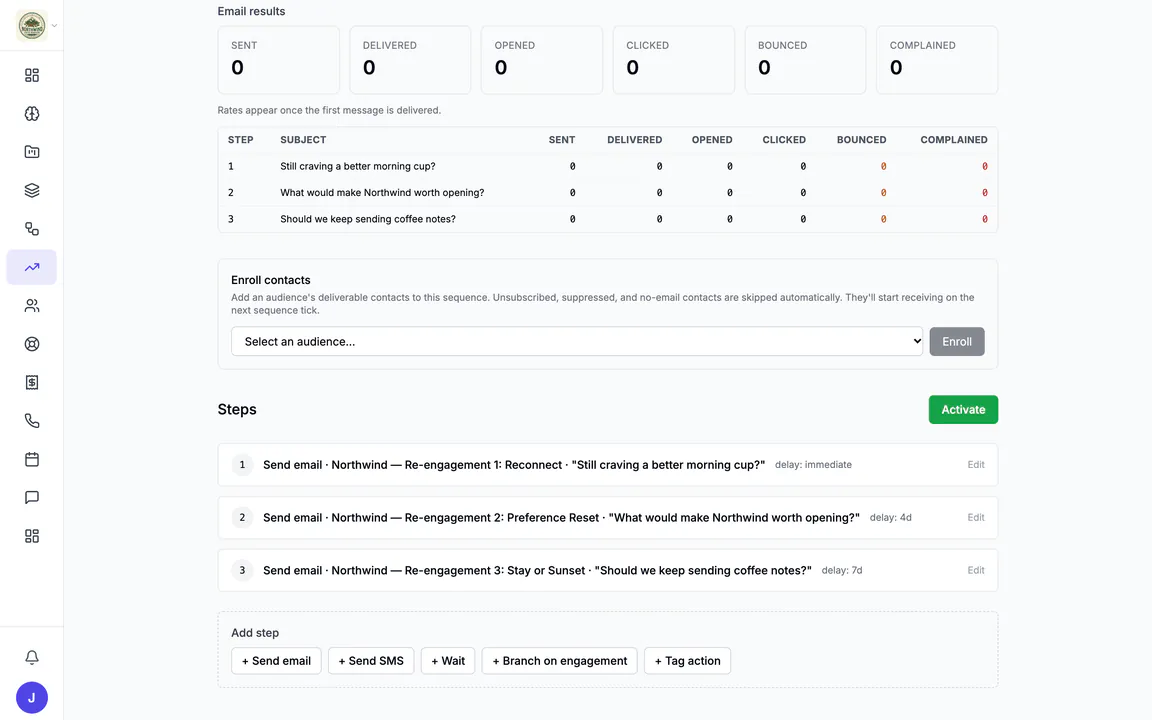This screenshot has height=720, width=1152.
Task: Open the phone calls icon in sidebar
Action: (32, 421)
